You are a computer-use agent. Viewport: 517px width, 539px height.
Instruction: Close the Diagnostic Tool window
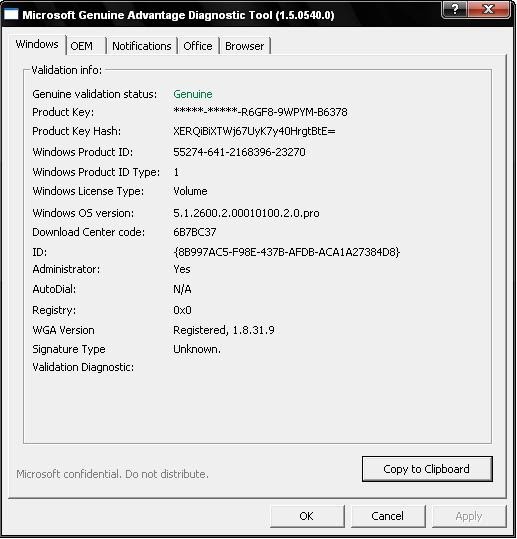pos(488,9)
